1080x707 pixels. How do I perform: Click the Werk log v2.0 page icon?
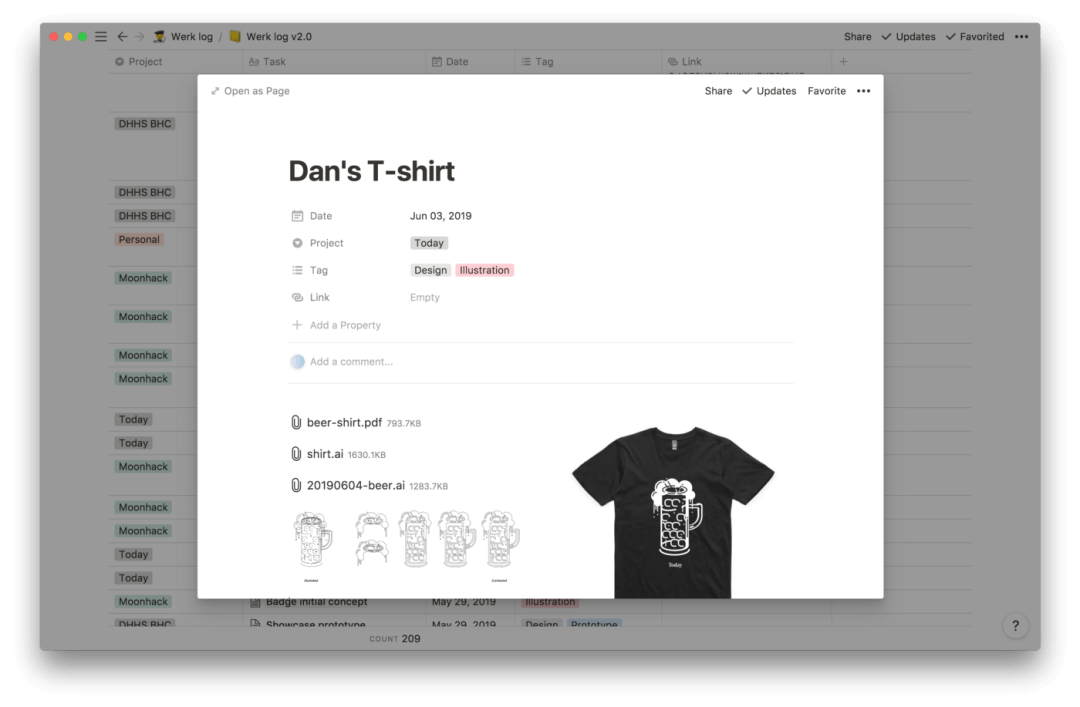click(235, 37)
